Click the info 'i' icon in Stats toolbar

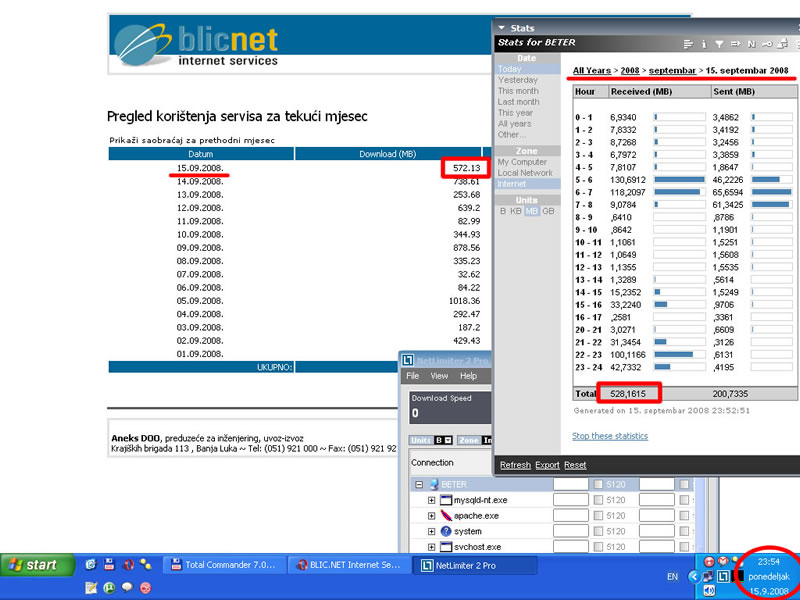[704, 44]
